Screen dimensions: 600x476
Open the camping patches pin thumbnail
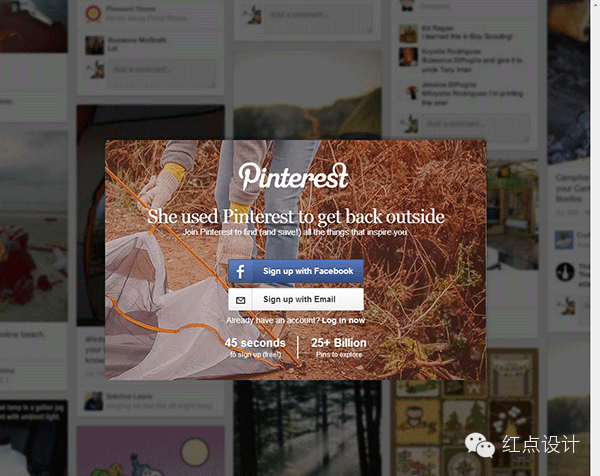tap(465, 412)
